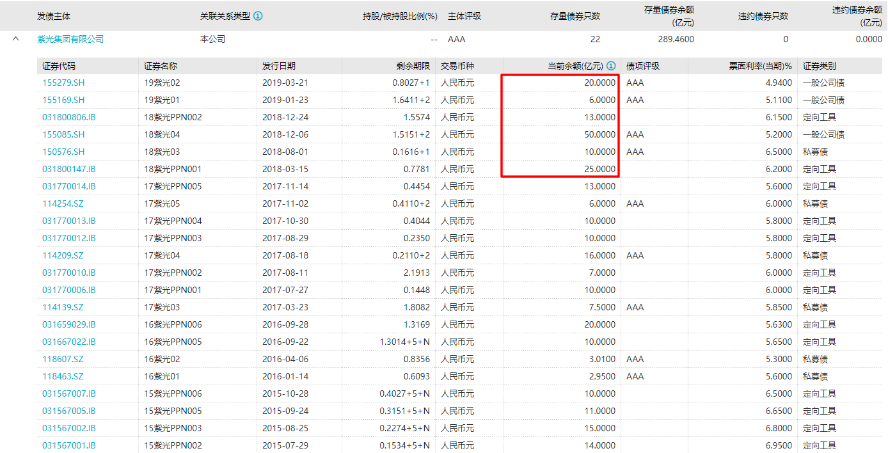Open bond code 118607.SZ
Screen dimensions: 888x453
coord(63,359)
